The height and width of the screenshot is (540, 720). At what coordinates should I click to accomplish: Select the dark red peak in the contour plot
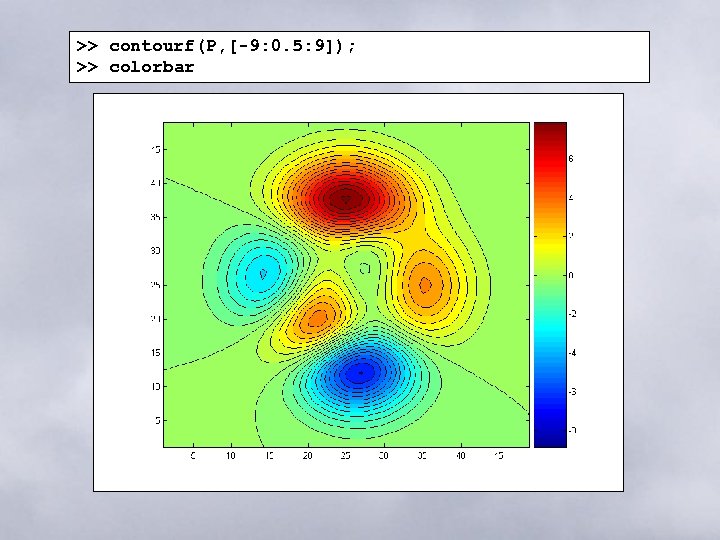point(345,200)
